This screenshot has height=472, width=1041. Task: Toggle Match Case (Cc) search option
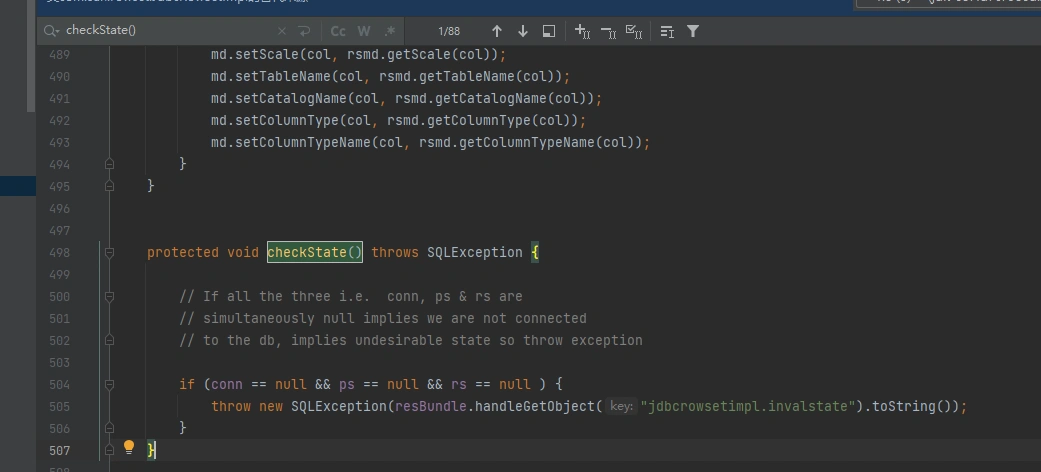(x=338, y=31)
